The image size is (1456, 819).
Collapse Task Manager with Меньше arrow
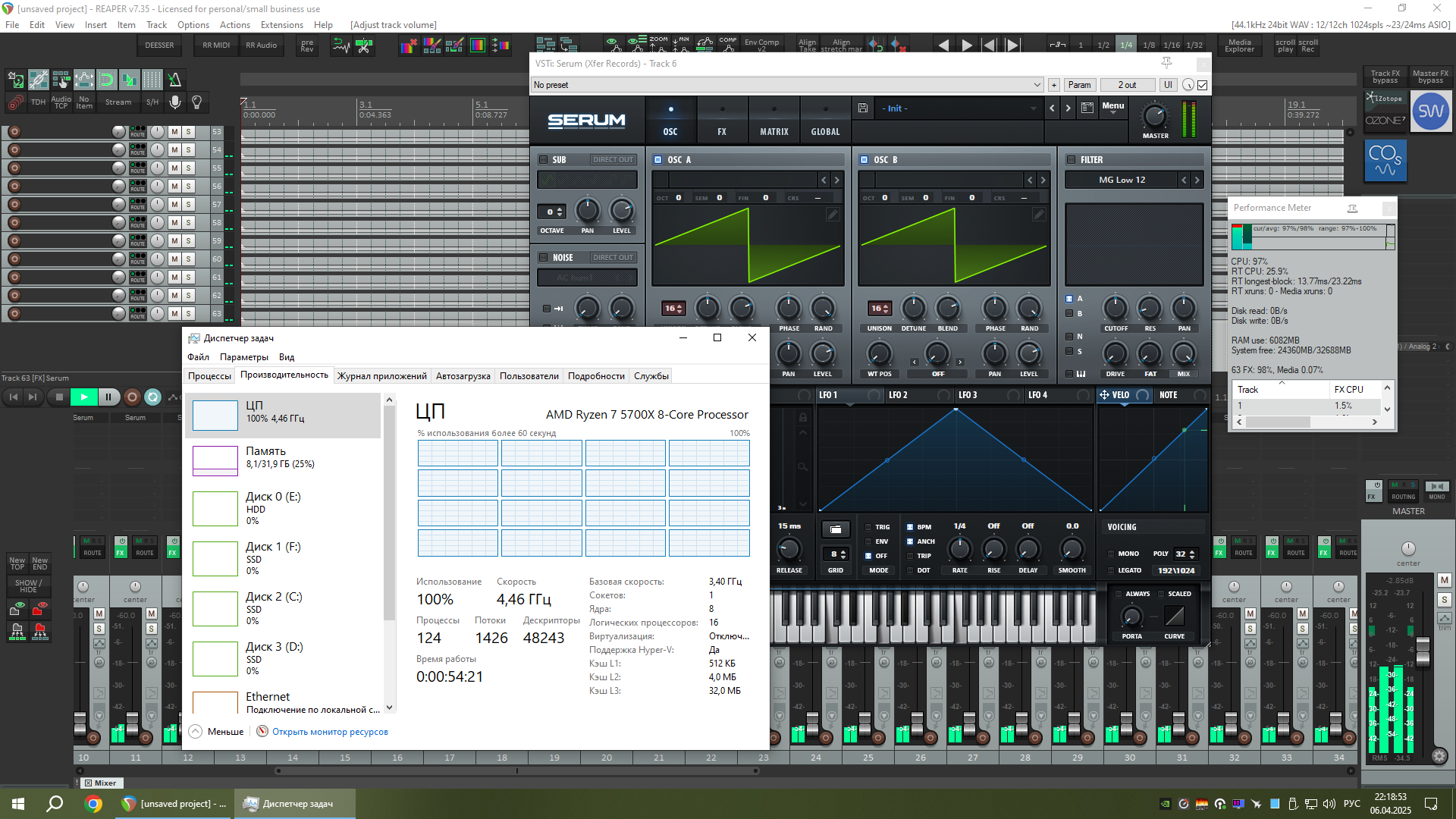click(196, 732)
